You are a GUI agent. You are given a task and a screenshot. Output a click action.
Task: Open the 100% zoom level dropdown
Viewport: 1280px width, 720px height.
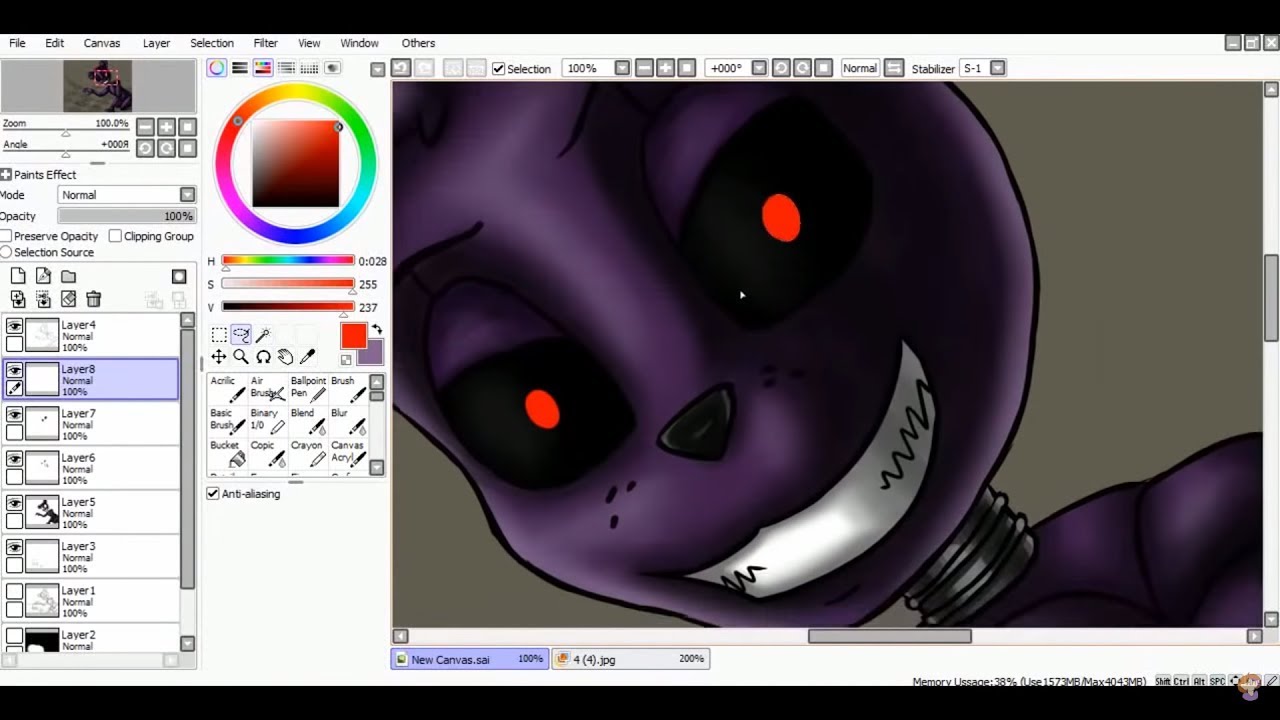pyautogui.click(x=622, y=68)
